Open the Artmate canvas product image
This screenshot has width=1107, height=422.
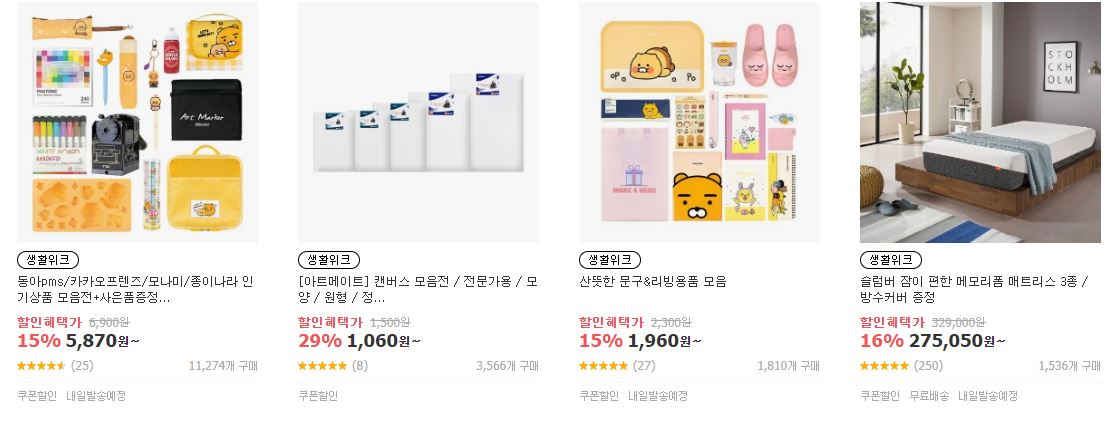pos(419,122)
